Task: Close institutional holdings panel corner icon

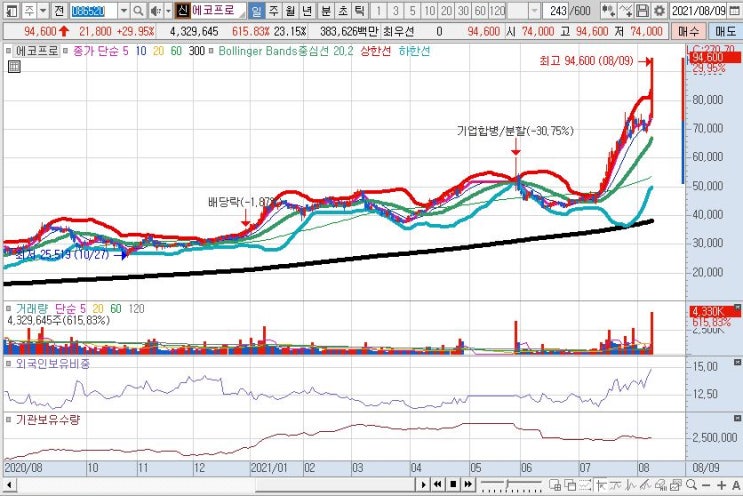Action: (737, 418)
